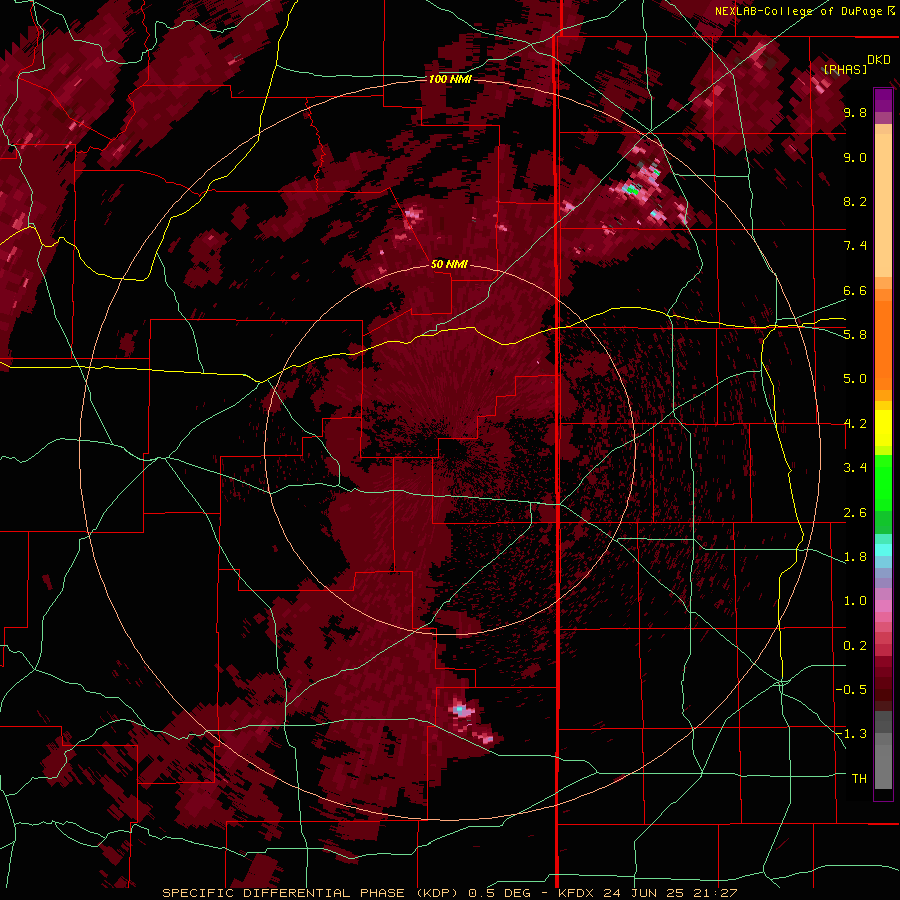Select the 9.0 scale value
The image size is (900, 900).
pyautogui.click(x=855, y=157)
